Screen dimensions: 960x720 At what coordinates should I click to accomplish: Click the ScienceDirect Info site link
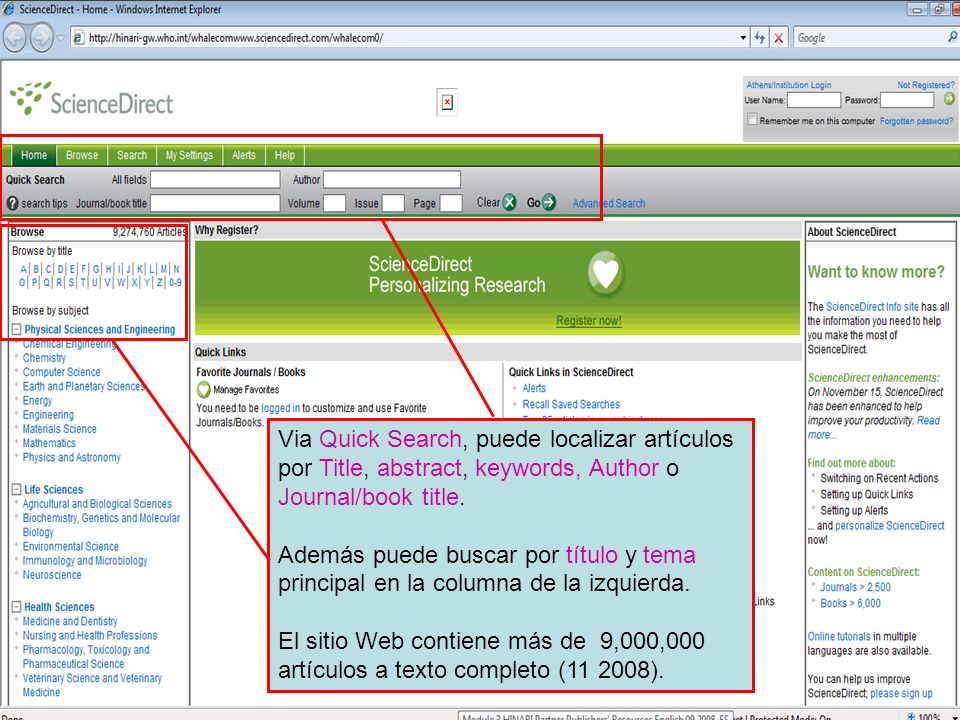872,307
